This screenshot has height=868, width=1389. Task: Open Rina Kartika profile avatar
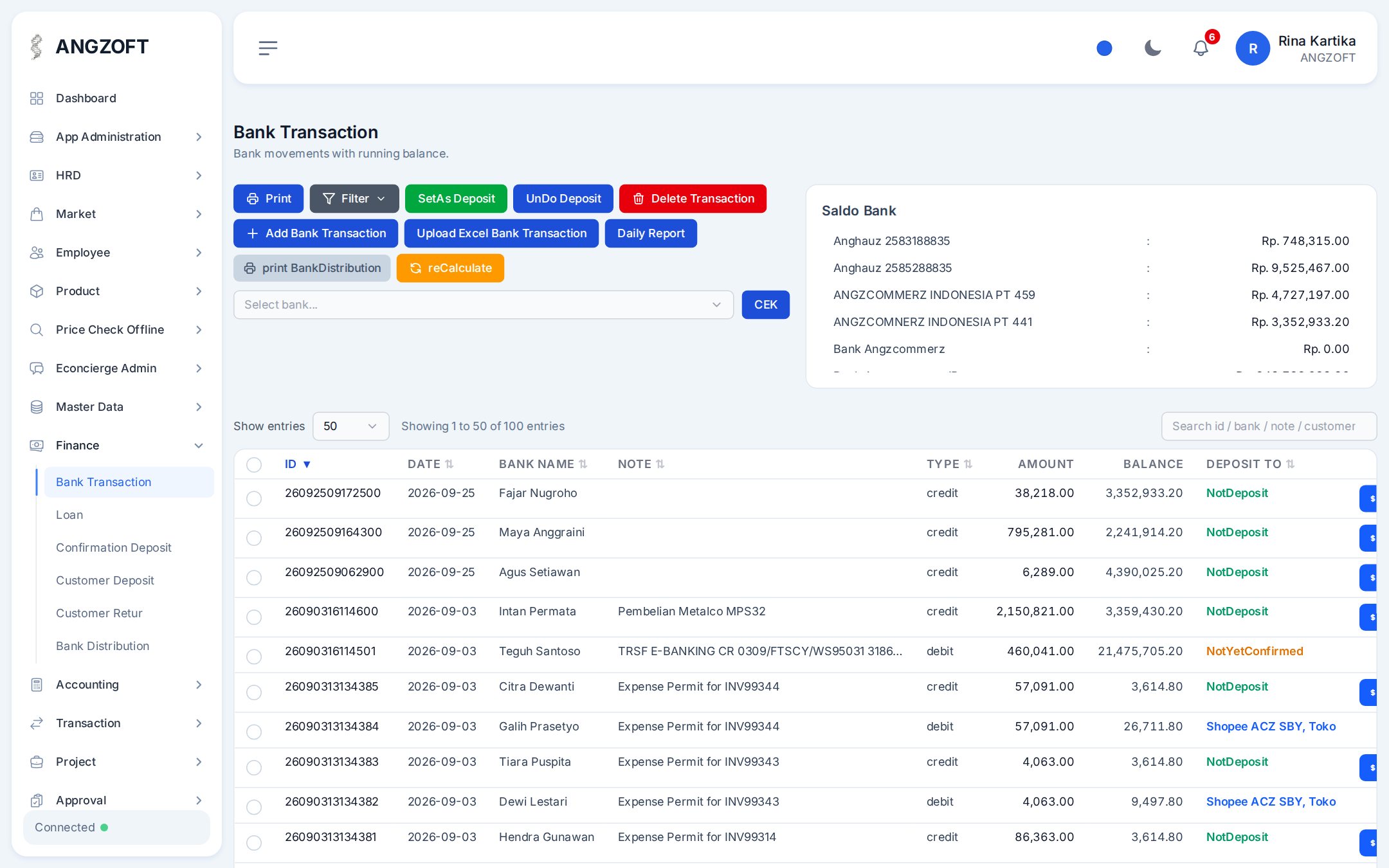[1252, 48]
